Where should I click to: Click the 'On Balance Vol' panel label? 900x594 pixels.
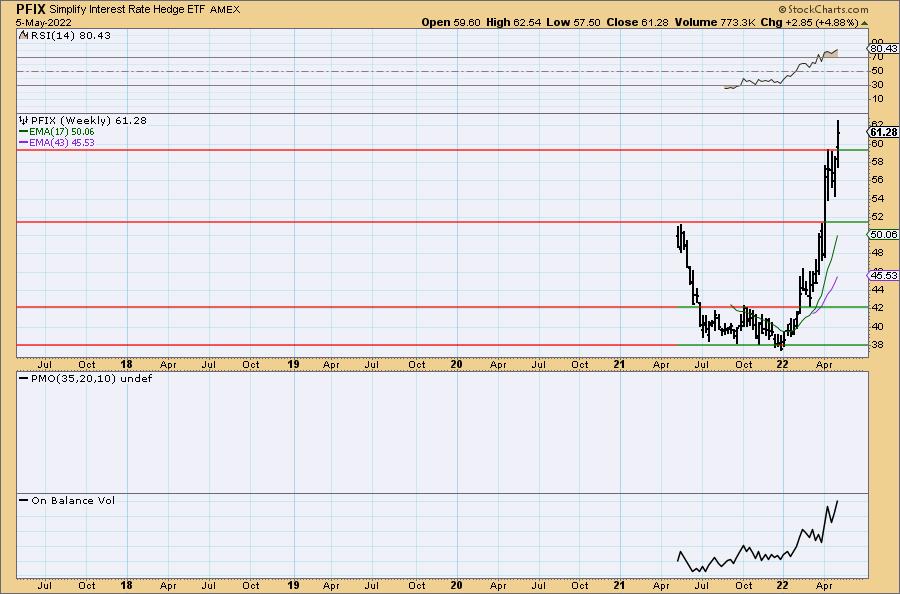pos(73,500)
